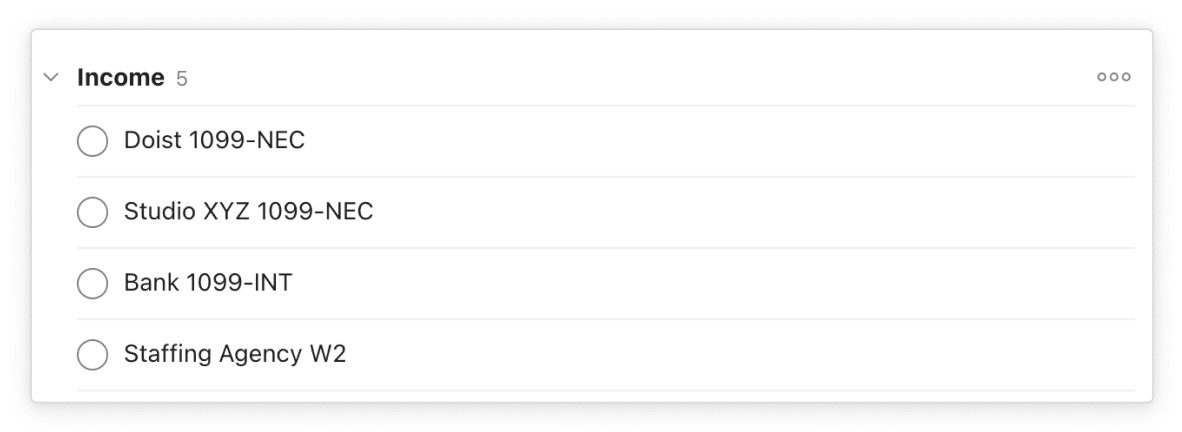Click empty row area beside Studio XYZ 1099-NEC
Screen dimensions: 1182x432
coord(750,212)
